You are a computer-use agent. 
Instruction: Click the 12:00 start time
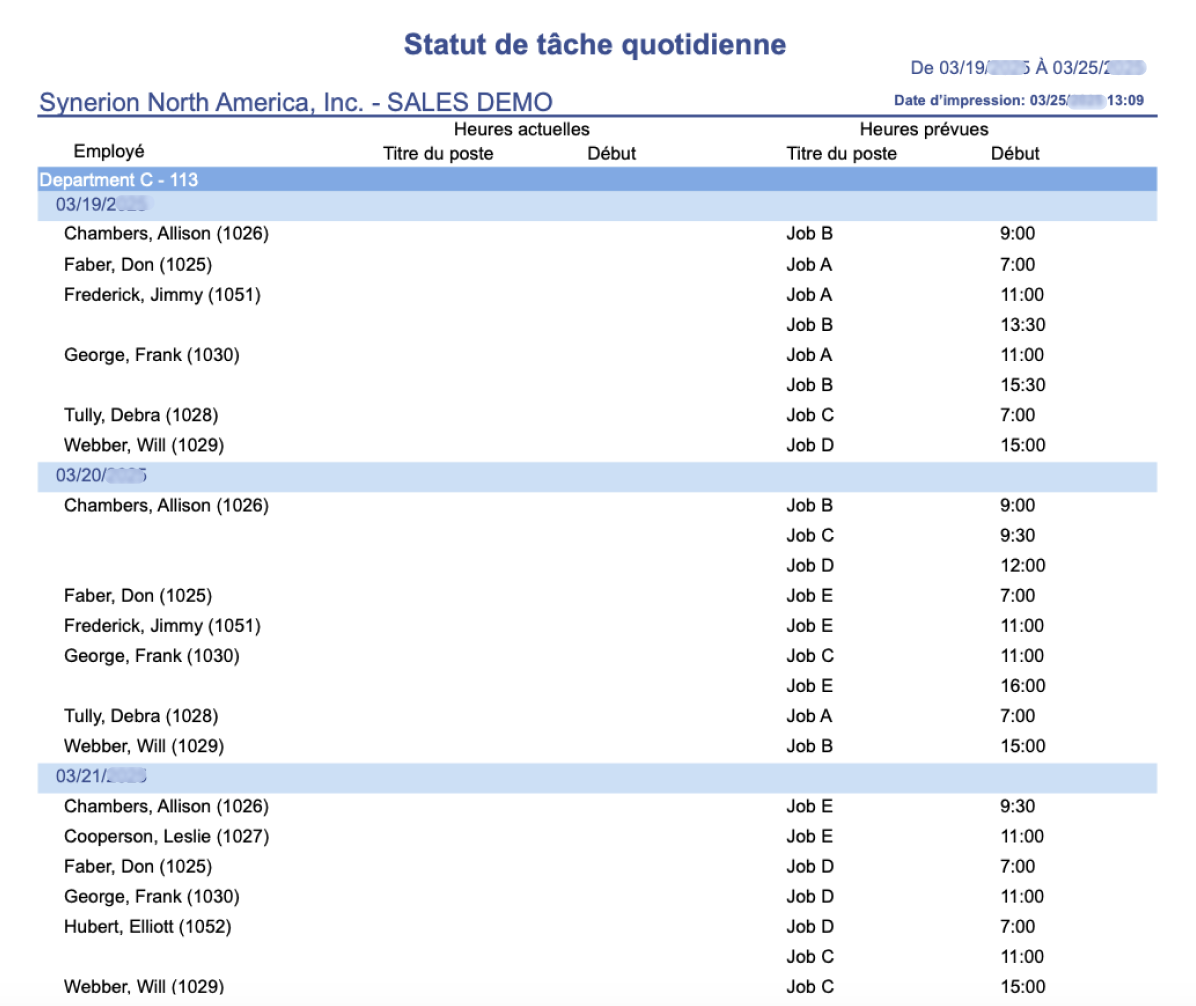click(x=1023, y=565)
